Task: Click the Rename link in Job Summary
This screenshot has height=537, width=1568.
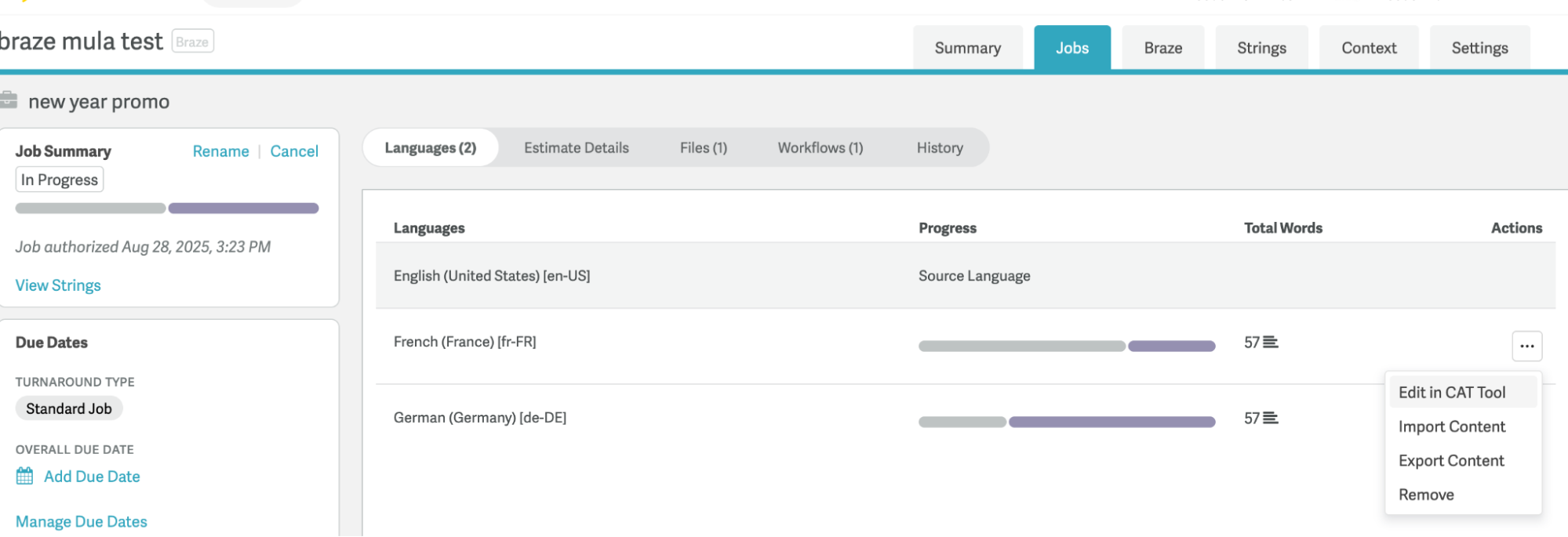Action: point(220,151)
